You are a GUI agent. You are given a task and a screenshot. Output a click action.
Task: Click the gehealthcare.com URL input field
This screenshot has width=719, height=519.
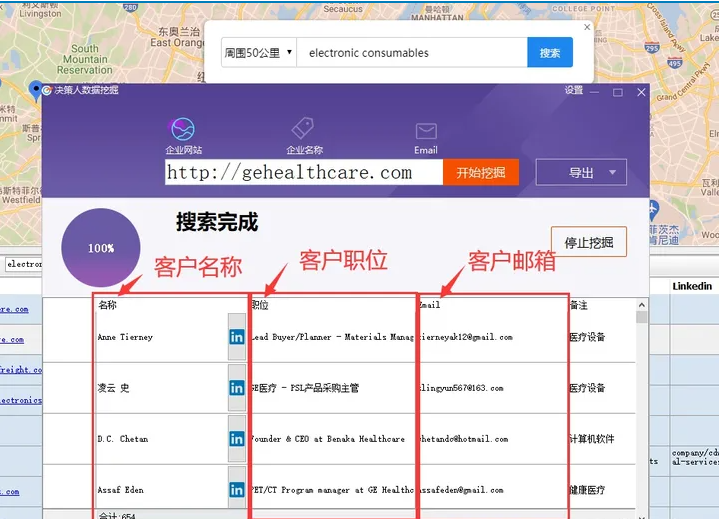coord(304,172)
